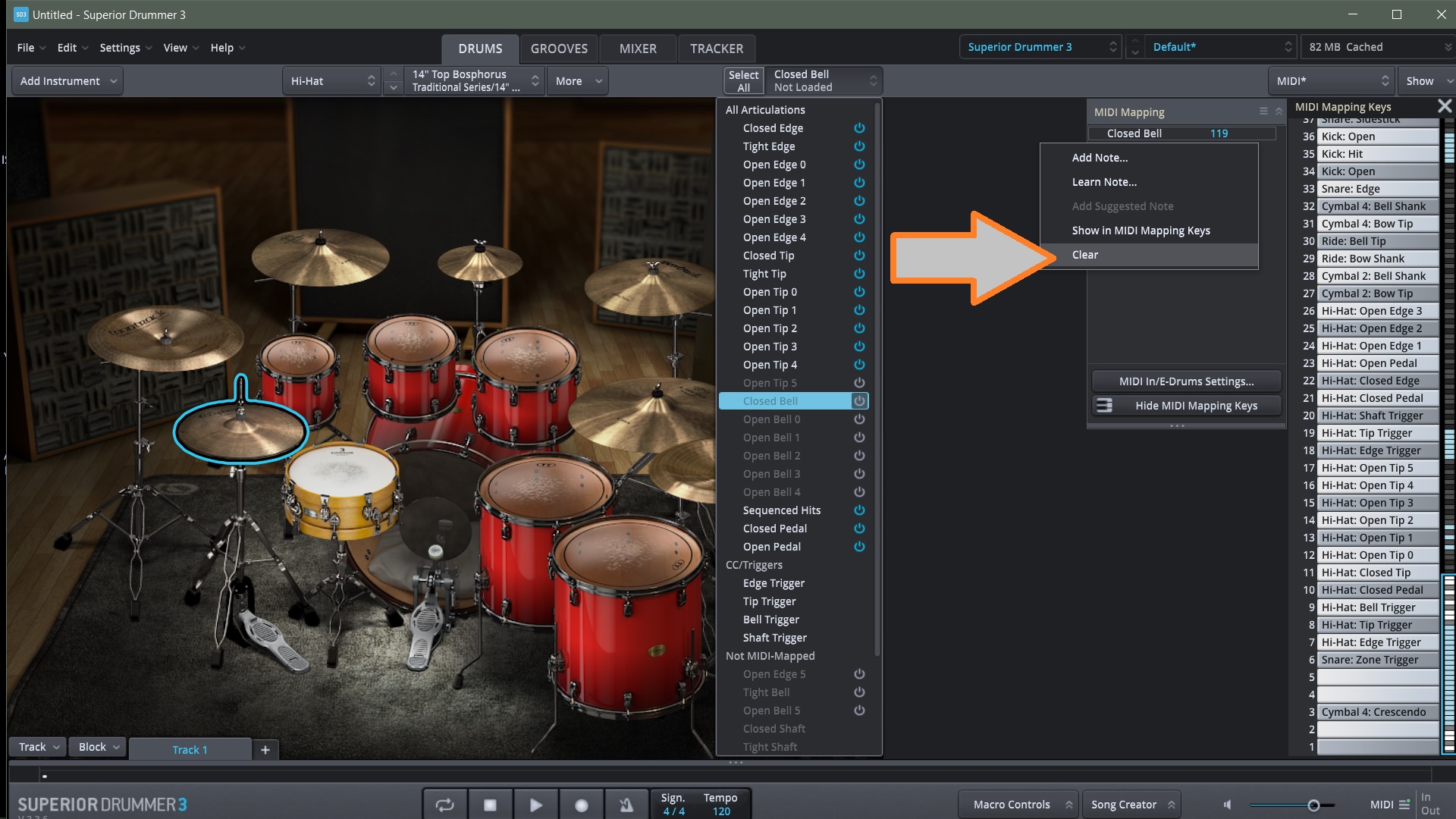Toggle power for Open Tip 5 articulation
The width and height of the screenshot is (1456, 819).
[x=859, y=383]
